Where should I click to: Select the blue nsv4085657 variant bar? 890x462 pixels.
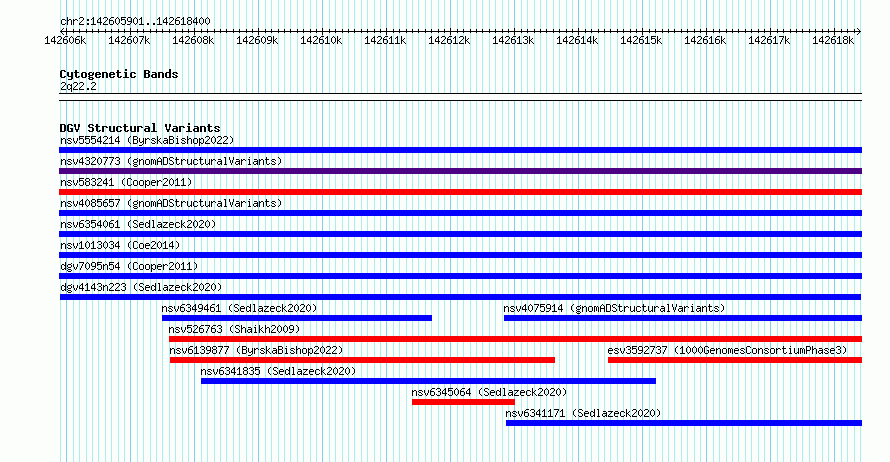460,213
